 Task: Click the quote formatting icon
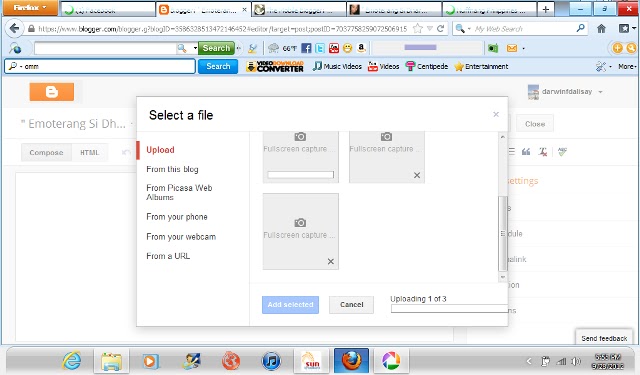[526, 152]
